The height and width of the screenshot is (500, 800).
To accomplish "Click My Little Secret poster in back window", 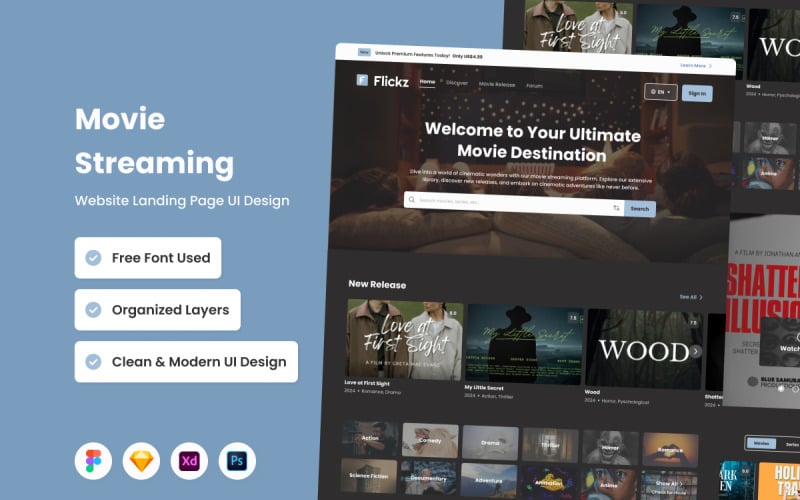I will (x=689, y=36).
